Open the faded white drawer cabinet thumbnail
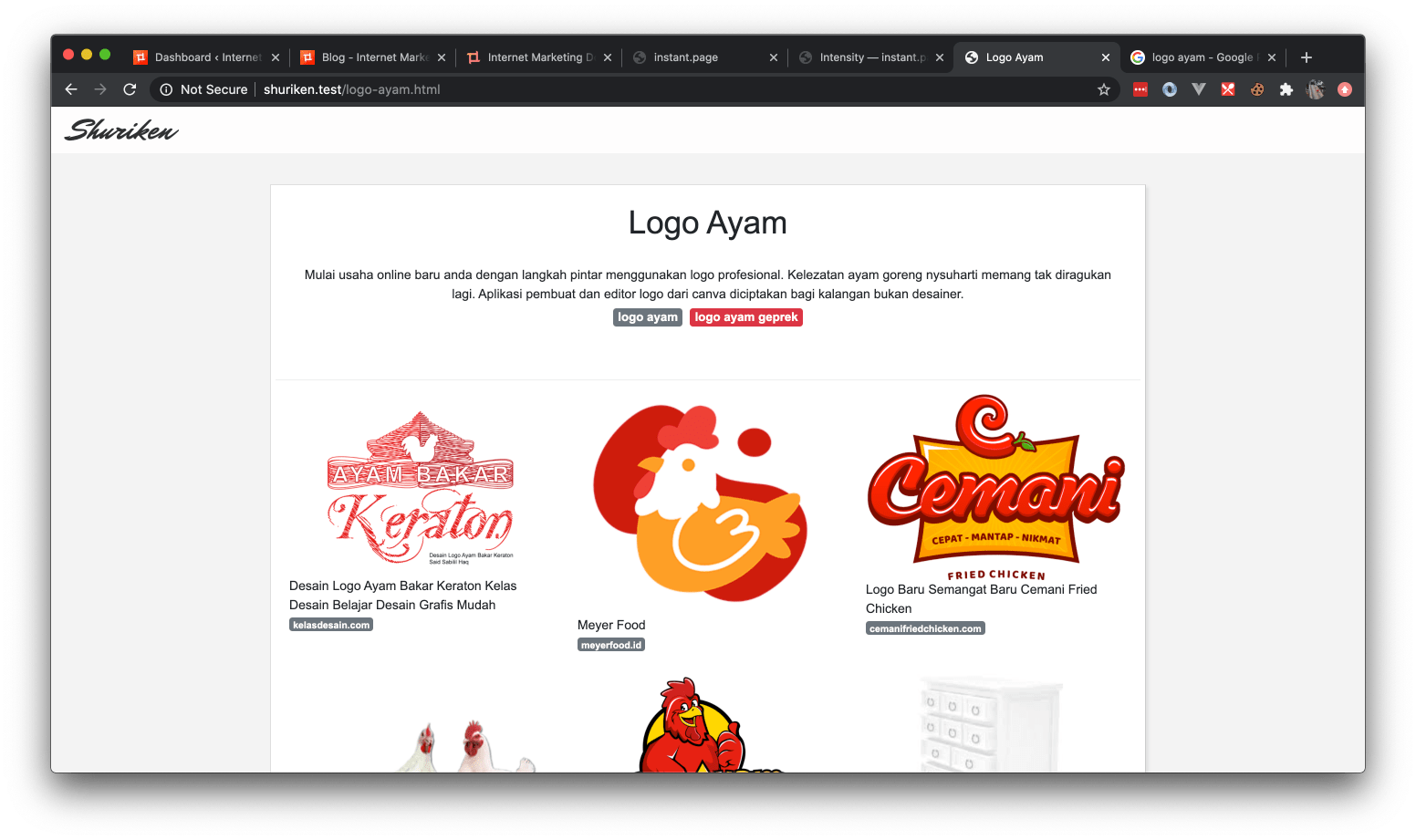1416x840 pixels. [993, 725]
